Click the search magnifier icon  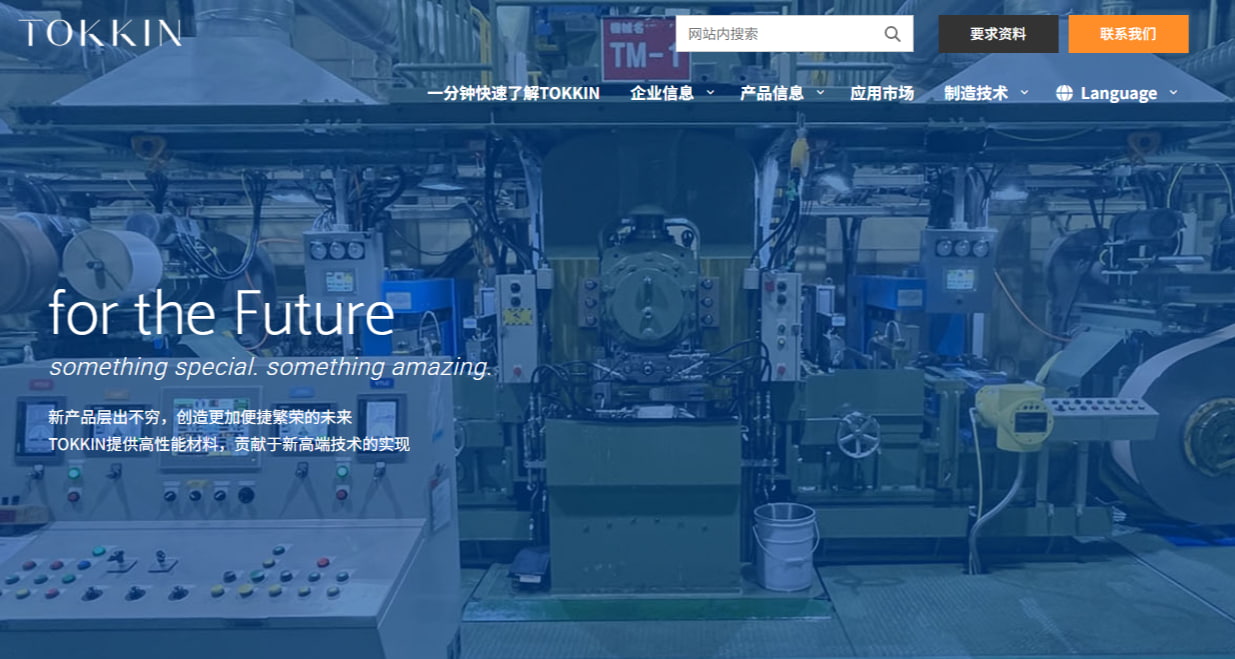coord(892,34)
